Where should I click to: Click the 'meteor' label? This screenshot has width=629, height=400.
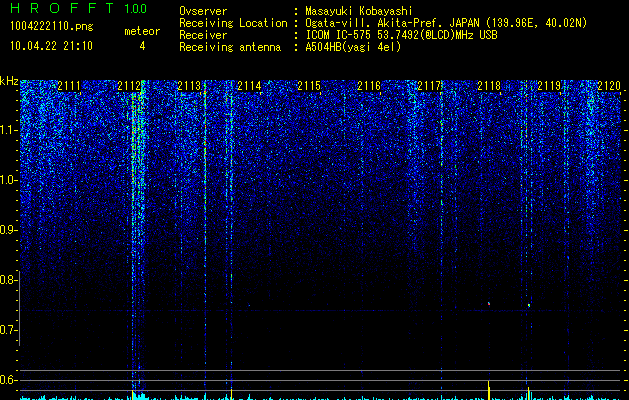[x=142, y=31]
